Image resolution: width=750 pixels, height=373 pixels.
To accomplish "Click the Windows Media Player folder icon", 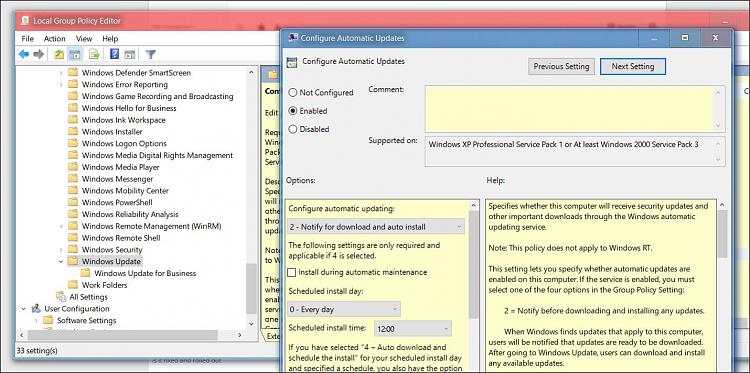I will (x=73, y=167).
